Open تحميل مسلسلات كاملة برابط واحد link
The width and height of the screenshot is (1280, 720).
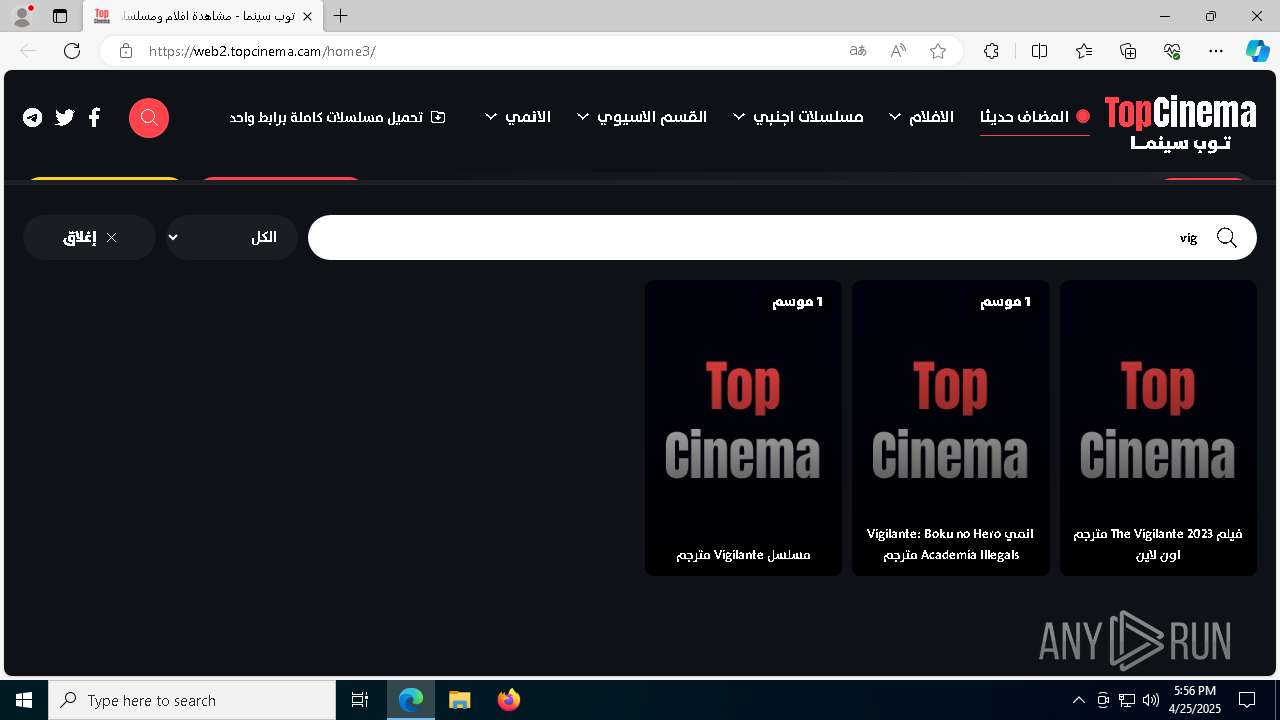tap(337, 117)
